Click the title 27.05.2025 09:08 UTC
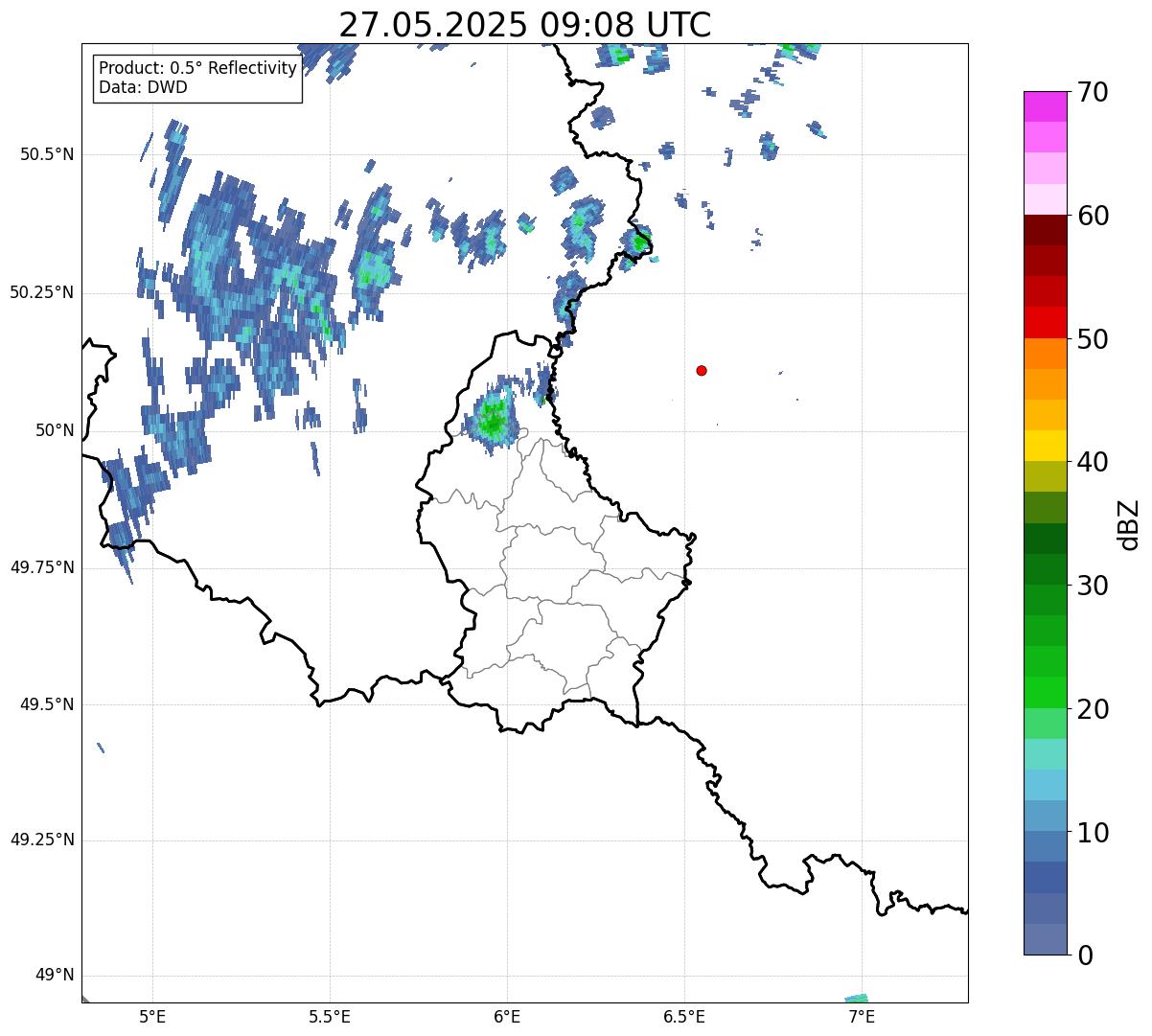The image size is (1152, 1036). pos(525,24)
